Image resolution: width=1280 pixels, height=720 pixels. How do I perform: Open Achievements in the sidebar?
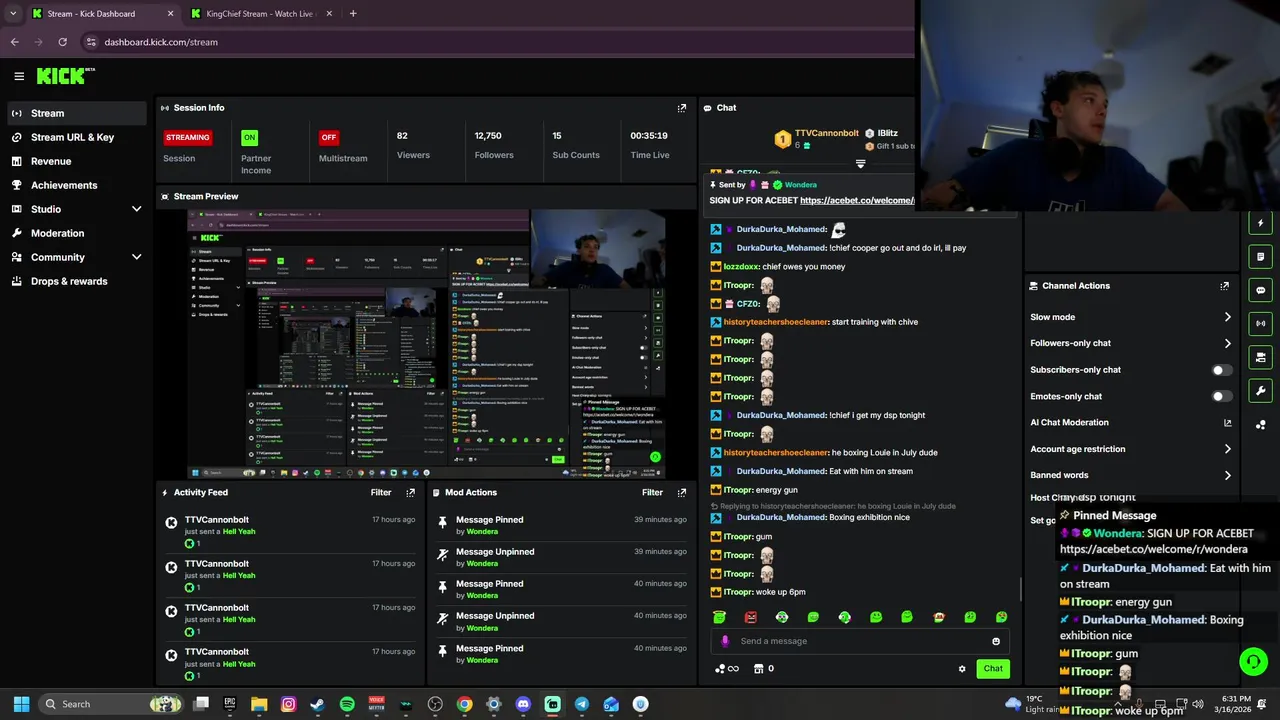tap(76, 185)
